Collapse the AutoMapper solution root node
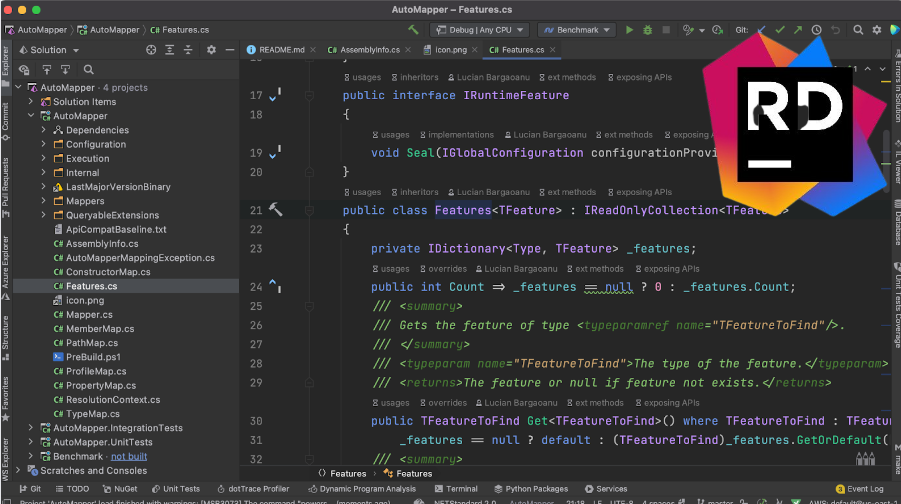The width and height of the screenshot is (901, 504). tap(18, 87)
